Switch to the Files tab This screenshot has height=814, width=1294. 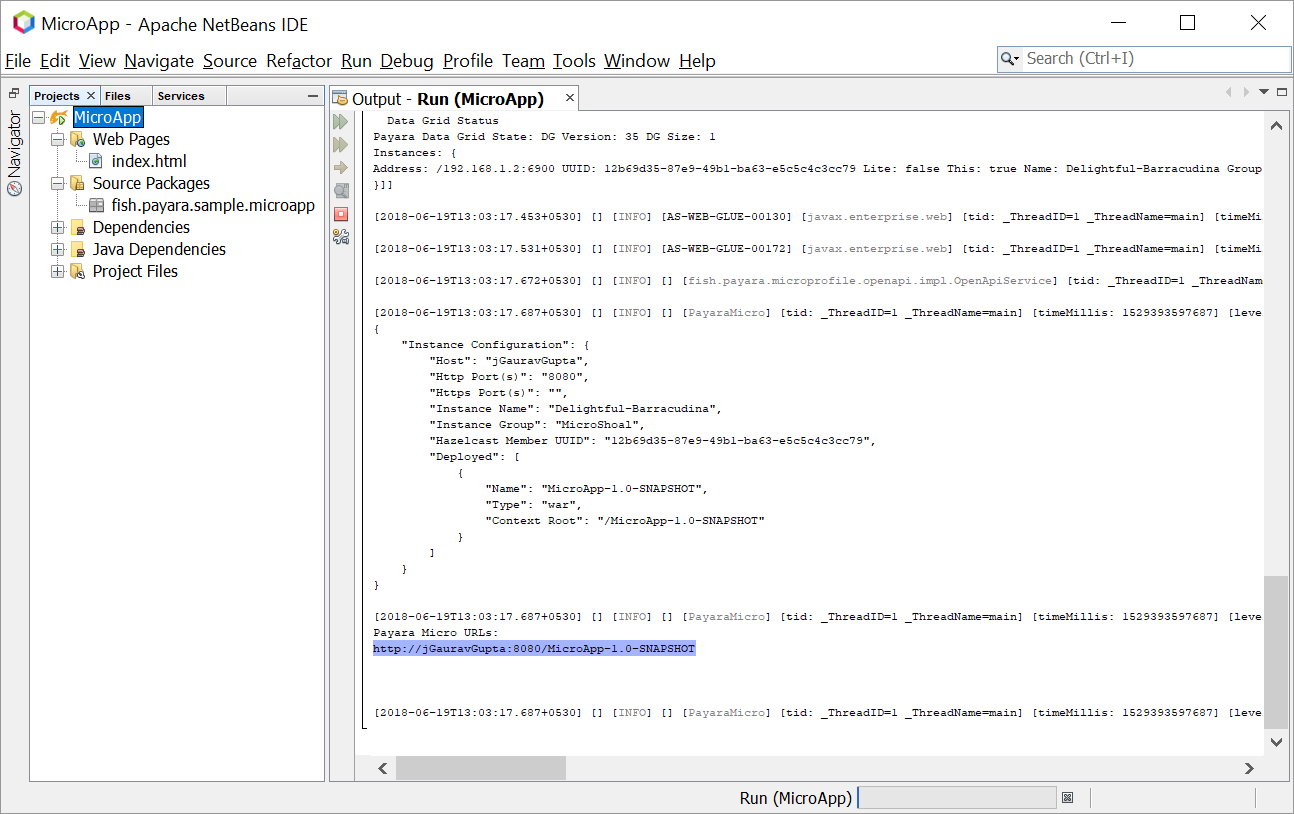117,95
